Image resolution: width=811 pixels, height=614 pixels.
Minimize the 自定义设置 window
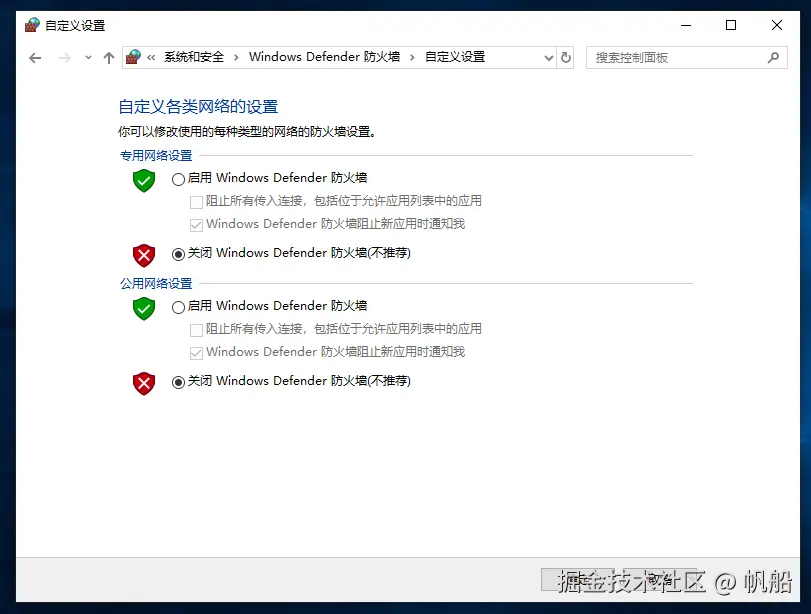(686, 25)
